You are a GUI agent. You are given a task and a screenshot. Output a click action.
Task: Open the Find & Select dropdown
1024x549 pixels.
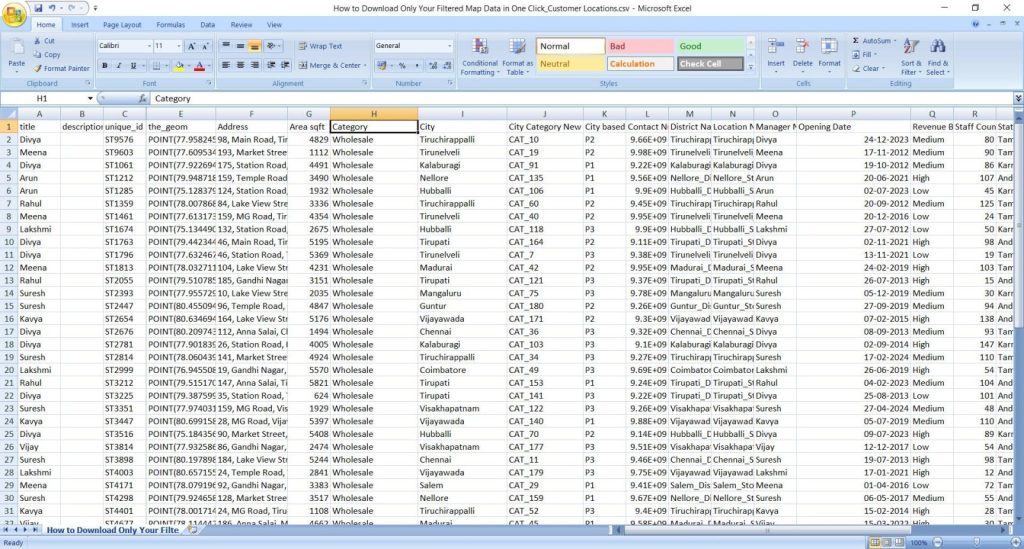point(938,57)
